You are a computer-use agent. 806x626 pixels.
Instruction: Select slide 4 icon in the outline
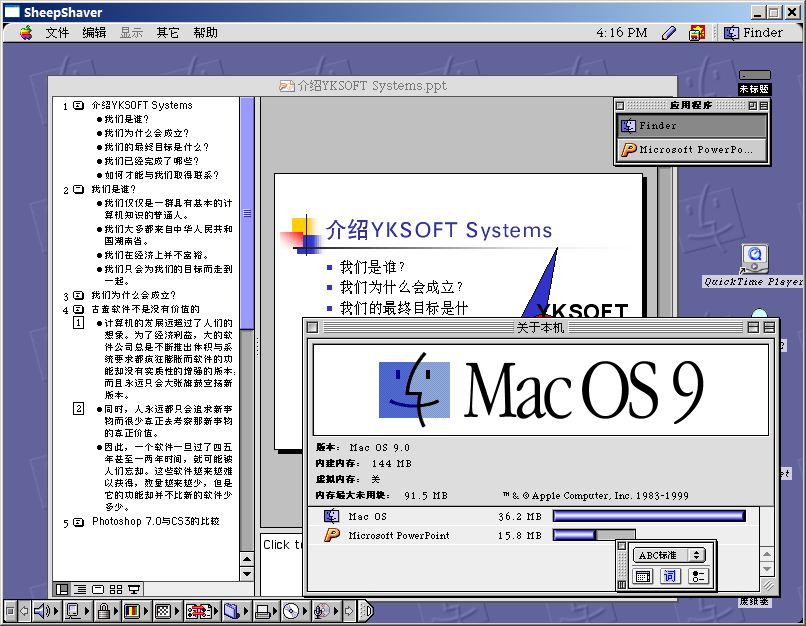pos(78,309)
